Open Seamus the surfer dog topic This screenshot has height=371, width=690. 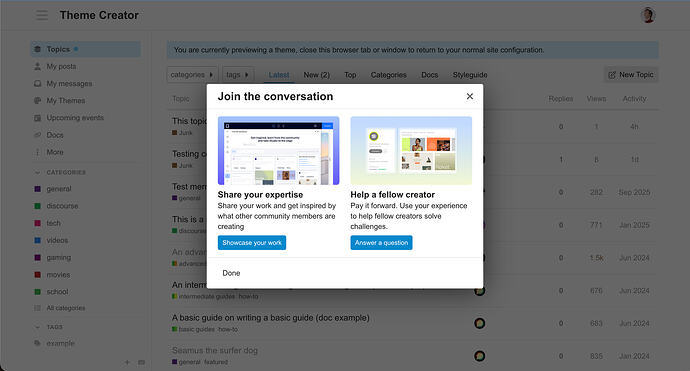point(215,350)
